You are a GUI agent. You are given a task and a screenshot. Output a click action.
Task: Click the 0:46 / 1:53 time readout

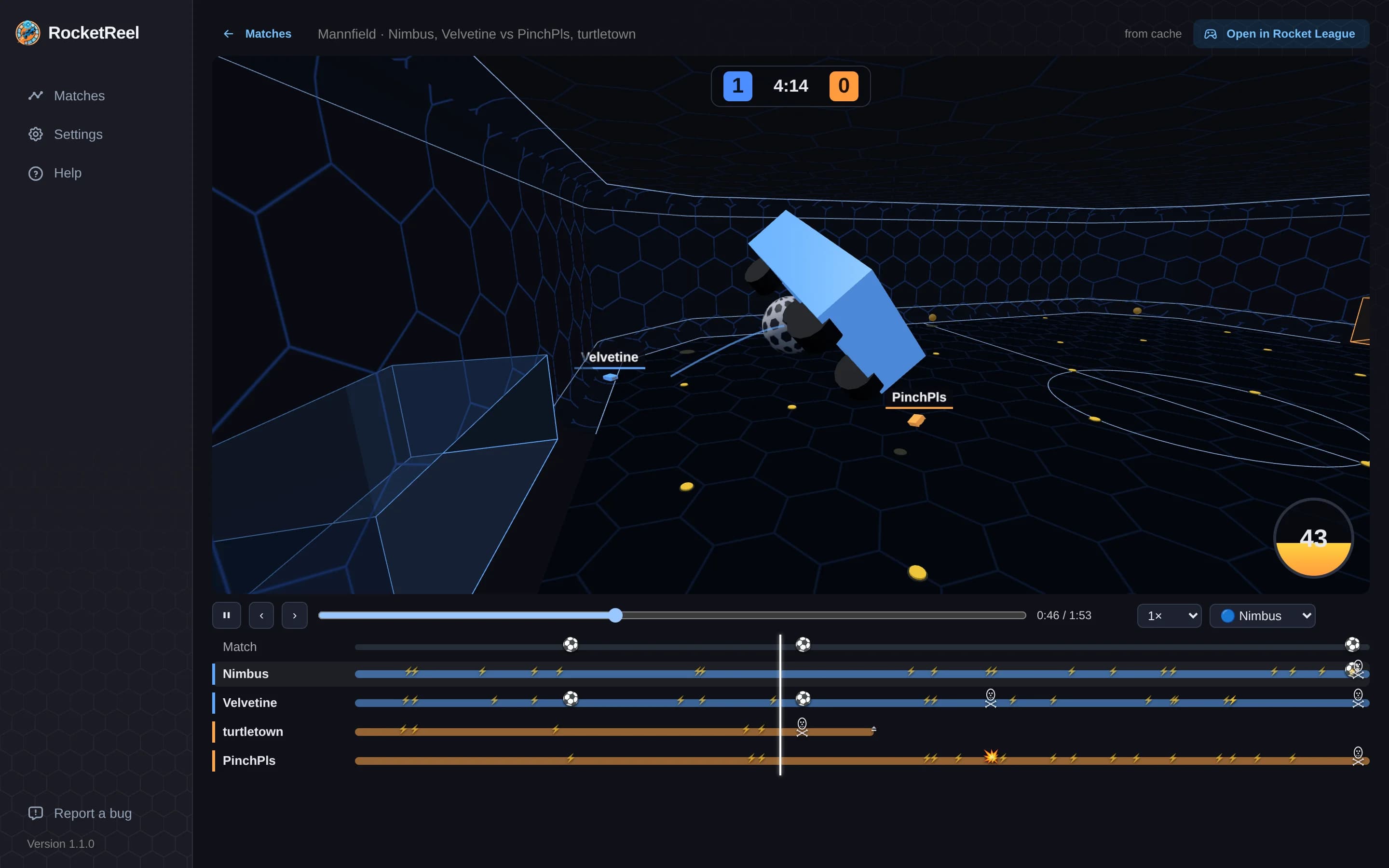pyautogui.click(x=1063, y=615)
